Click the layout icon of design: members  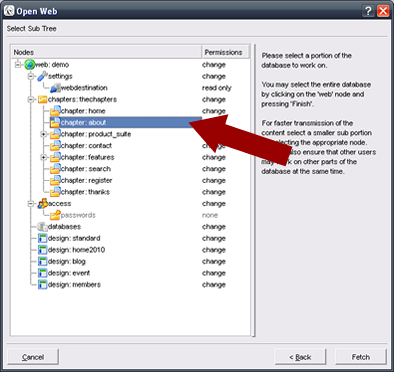click(42, 285)
